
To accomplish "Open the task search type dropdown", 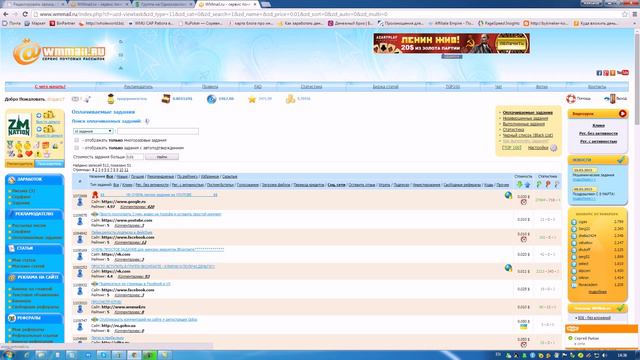I will (93, 131).
